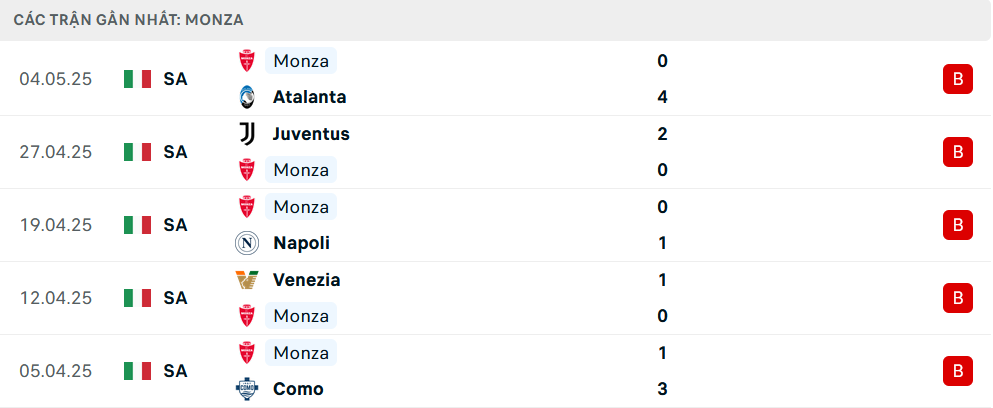Click red B badge for Como match

[958, 371]
